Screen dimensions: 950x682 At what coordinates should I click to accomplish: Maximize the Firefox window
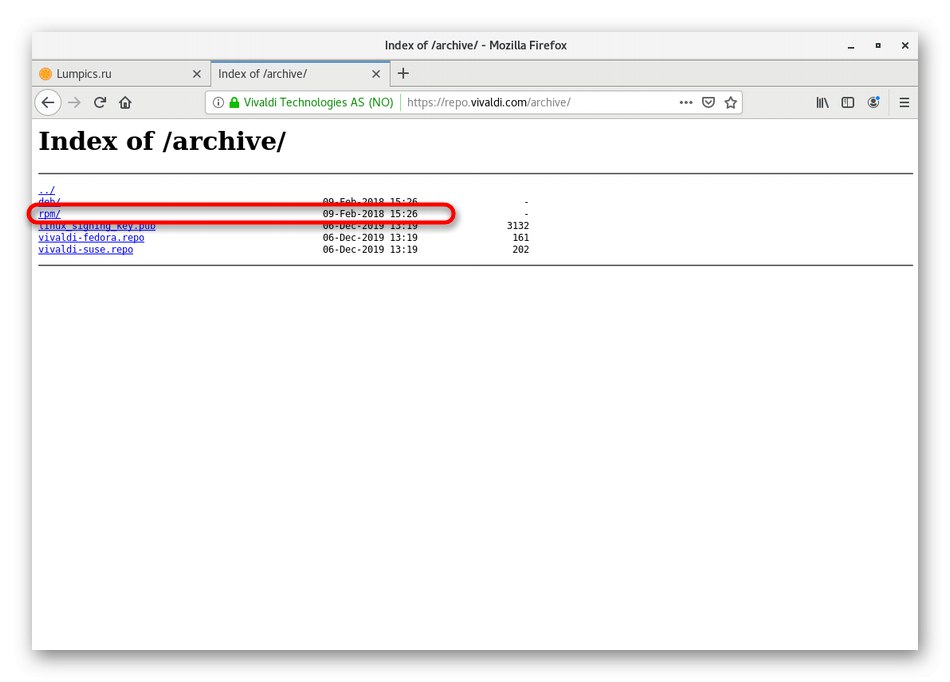pyautogui.click(x=878, y=45)
